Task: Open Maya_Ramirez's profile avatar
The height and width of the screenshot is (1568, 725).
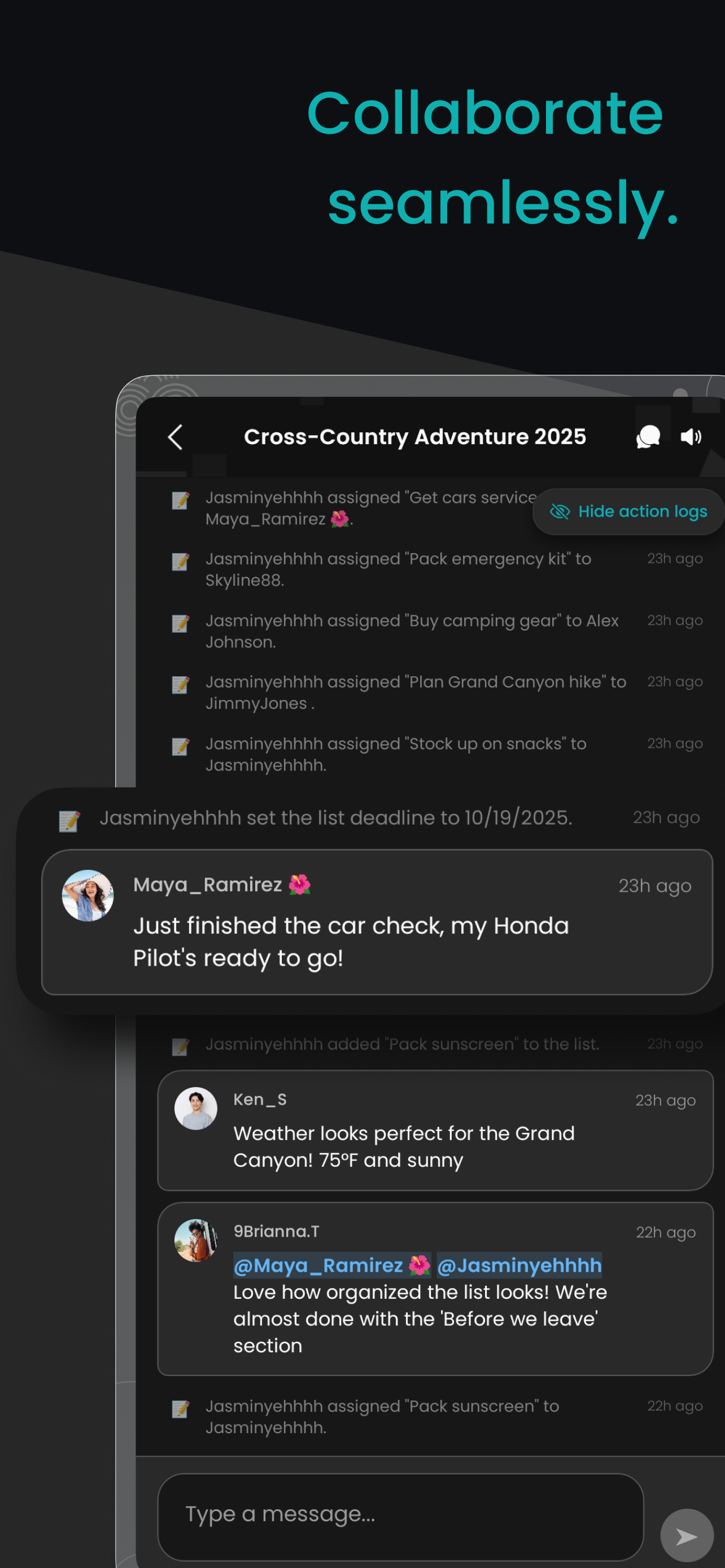Action: pos(88,895)
